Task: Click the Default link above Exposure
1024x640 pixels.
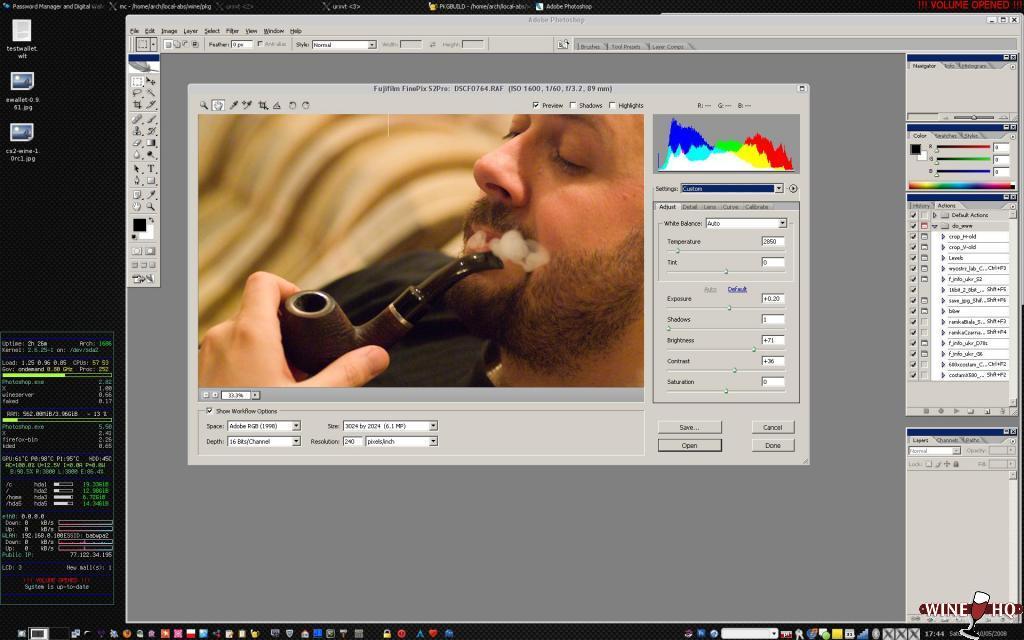Action: coord(737,289)
